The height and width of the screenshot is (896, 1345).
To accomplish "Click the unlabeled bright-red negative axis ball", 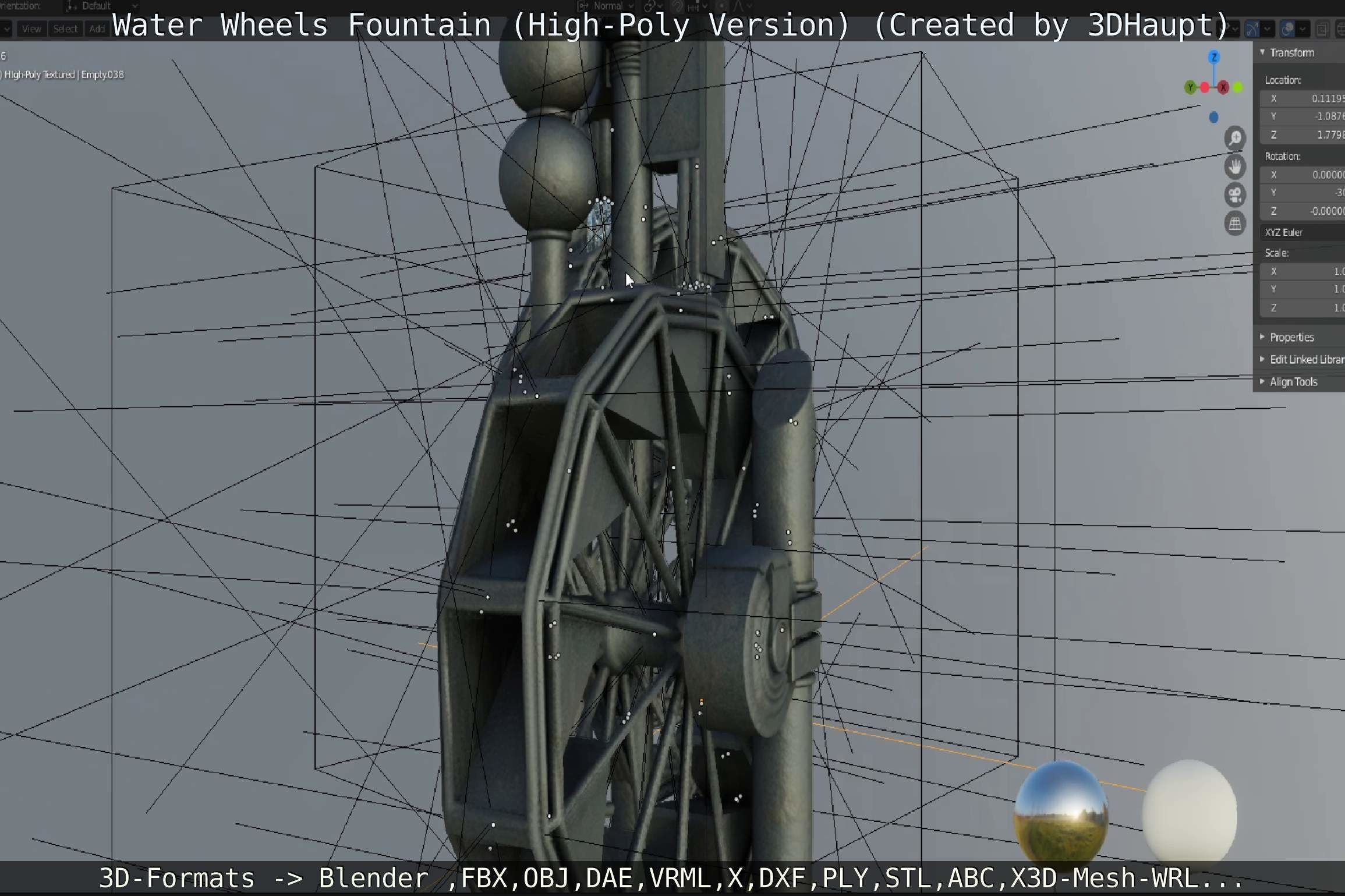I will pyautogui.click(x=1204, y=88).
